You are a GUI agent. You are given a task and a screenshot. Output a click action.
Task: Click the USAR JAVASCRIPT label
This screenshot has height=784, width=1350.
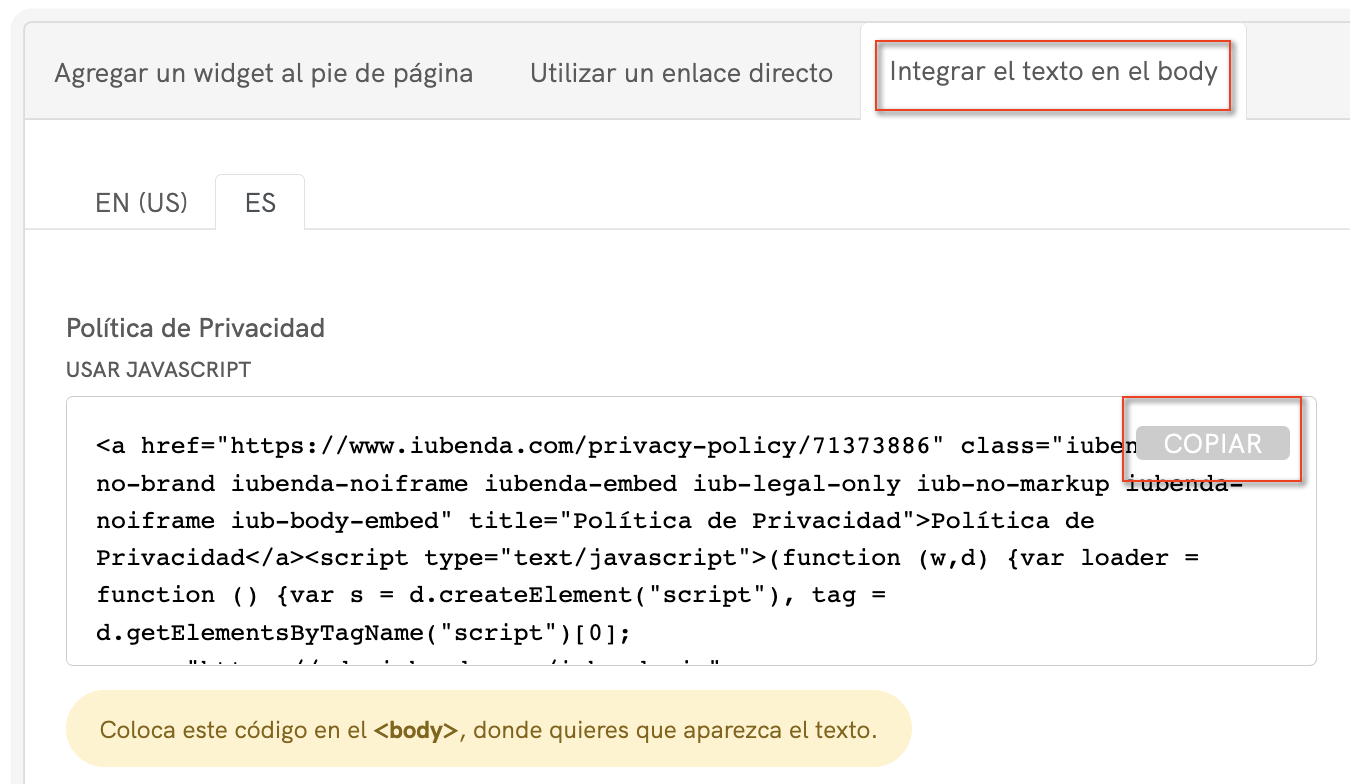coord(158,369)
